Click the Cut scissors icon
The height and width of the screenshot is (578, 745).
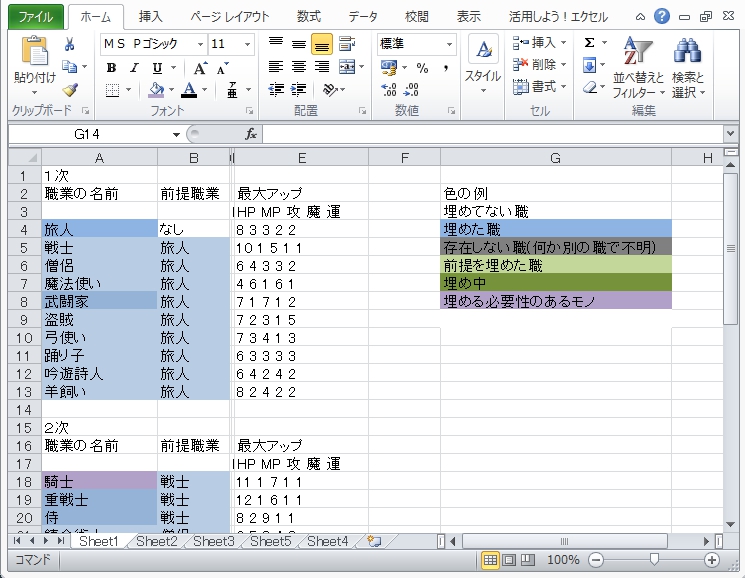click(70, 45)
